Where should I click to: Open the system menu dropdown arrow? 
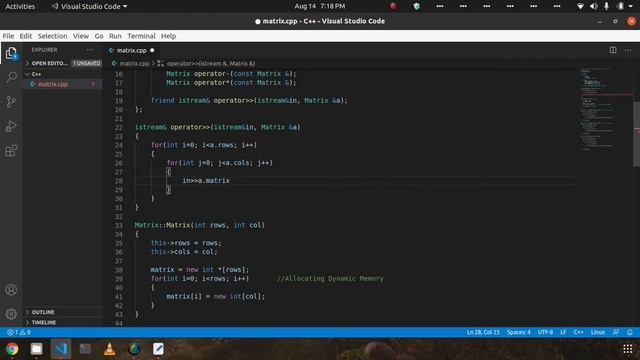click(x=631, y=6)
